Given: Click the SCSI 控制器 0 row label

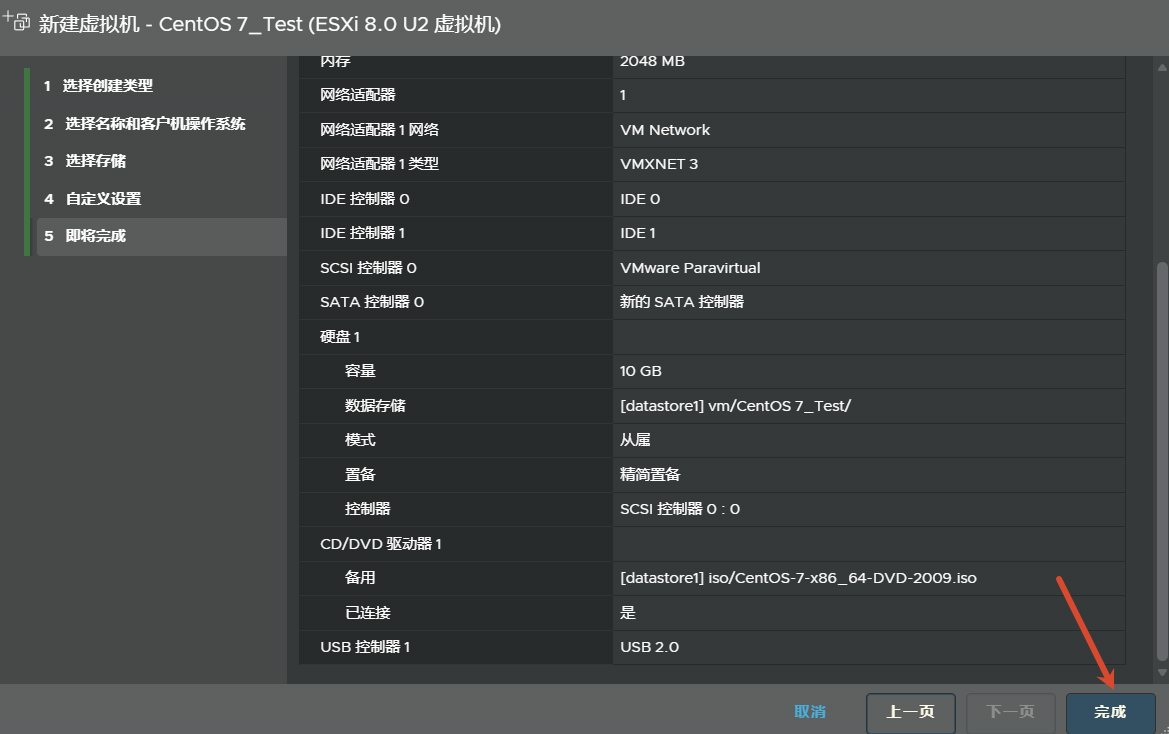Looking at the screenshot, I should 368,268.
